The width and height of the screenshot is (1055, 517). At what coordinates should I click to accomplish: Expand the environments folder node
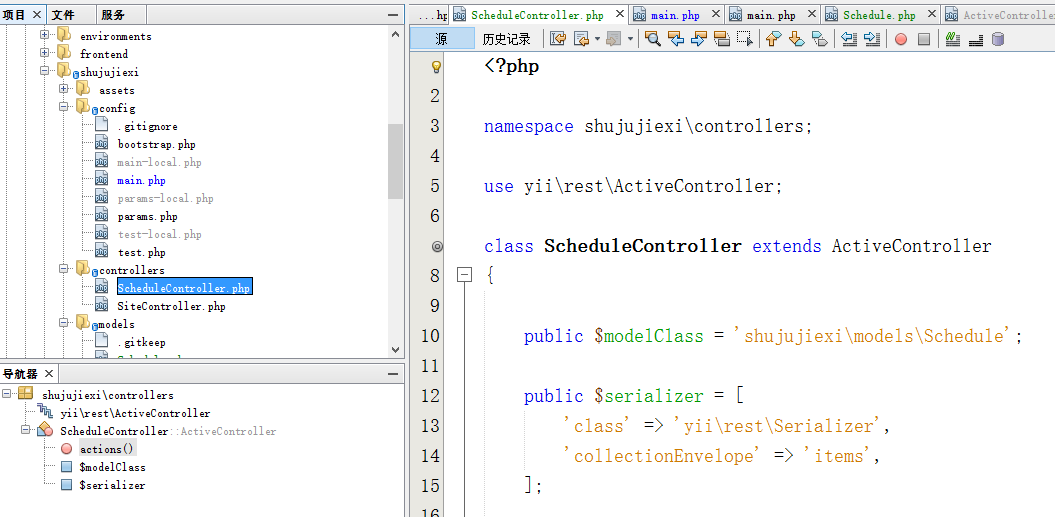click(x=44, y=35)
